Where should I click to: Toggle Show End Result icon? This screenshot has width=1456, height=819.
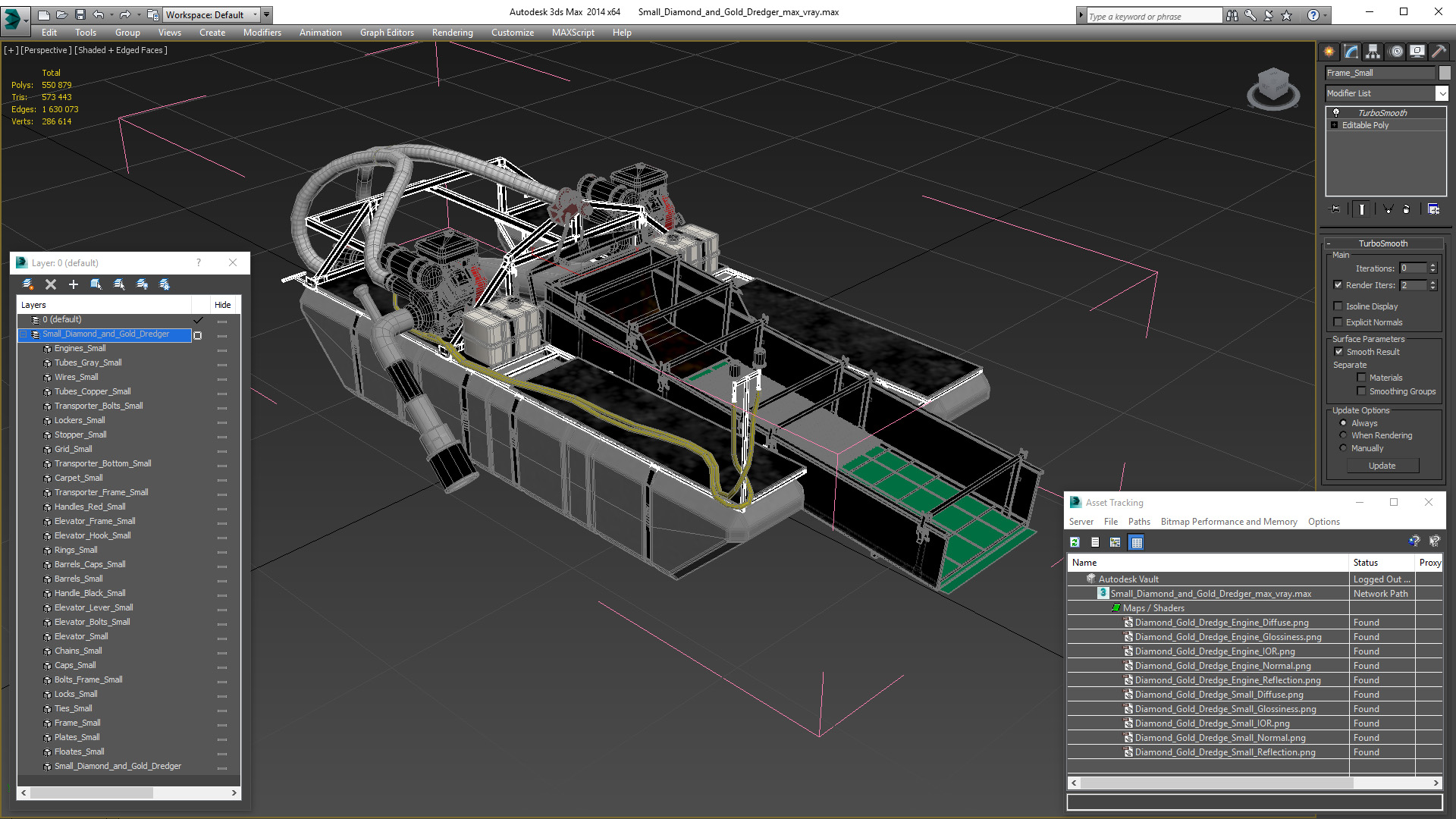click(1362, 209)
